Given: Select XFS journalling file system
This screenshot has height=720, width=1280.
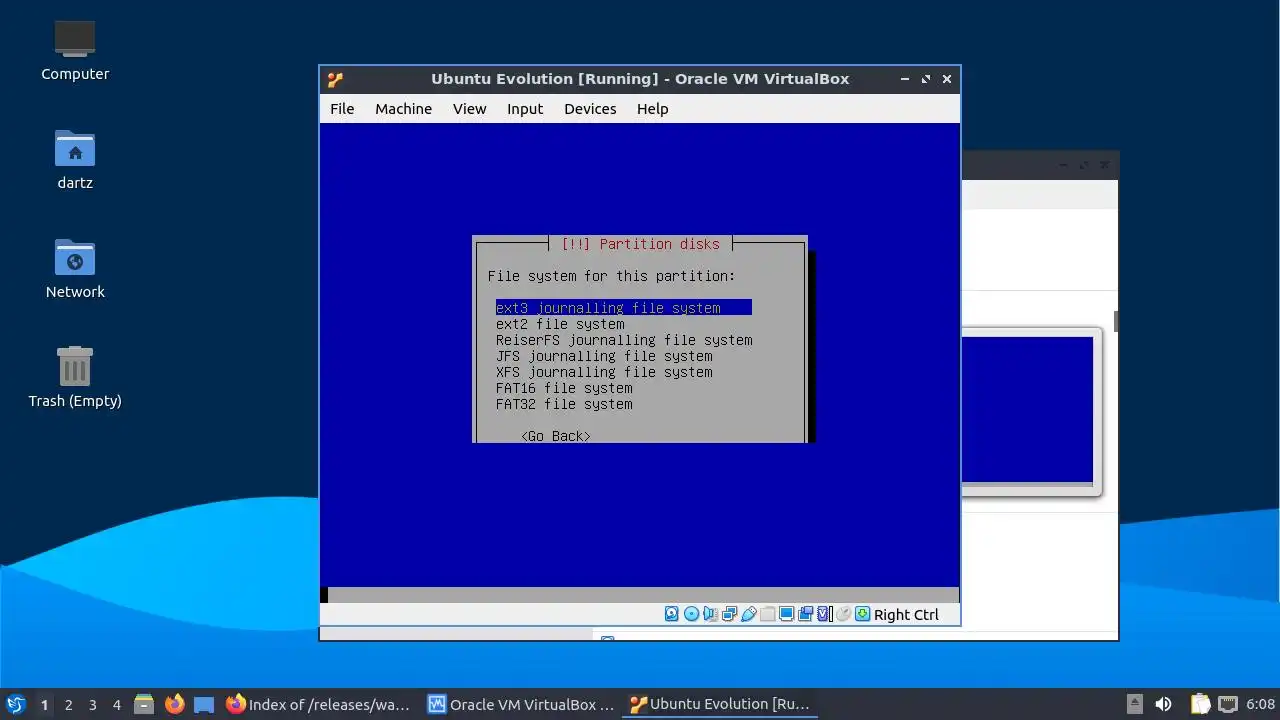Looking at the screenshot, I should click(x=604, y=372).
